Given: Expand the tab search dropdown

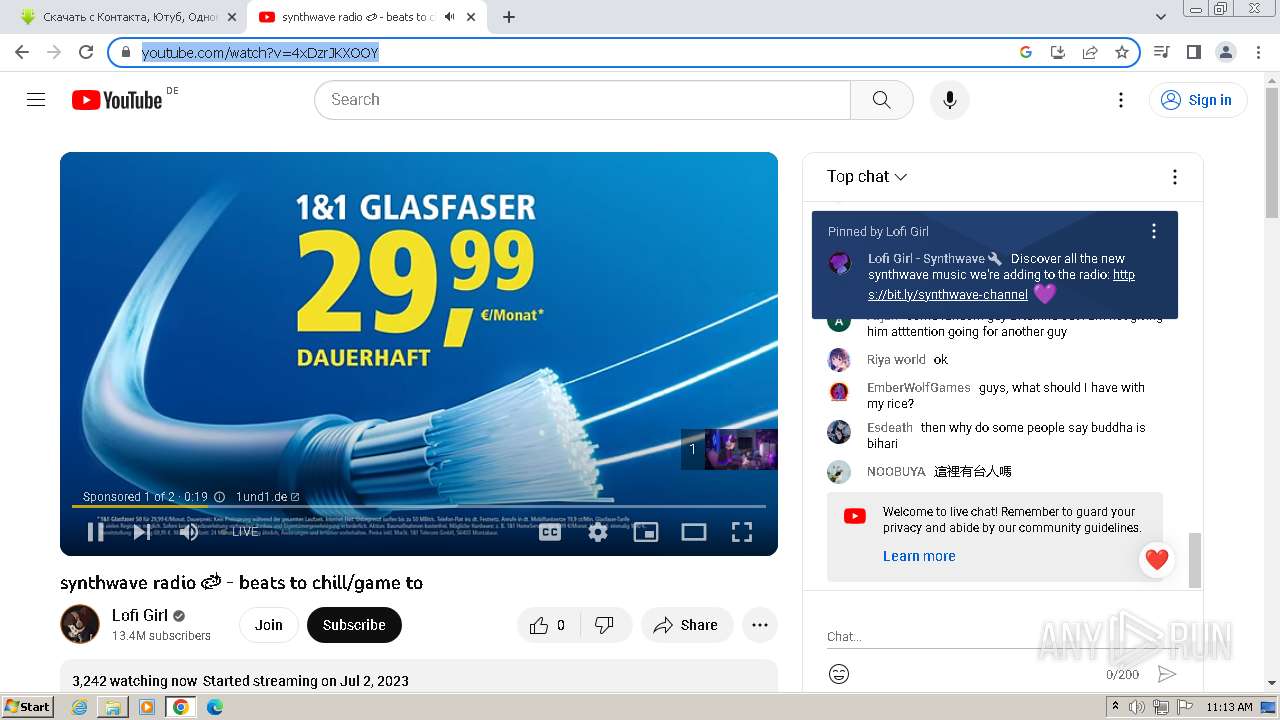Looking at the screenshot, I should 1160,17.
